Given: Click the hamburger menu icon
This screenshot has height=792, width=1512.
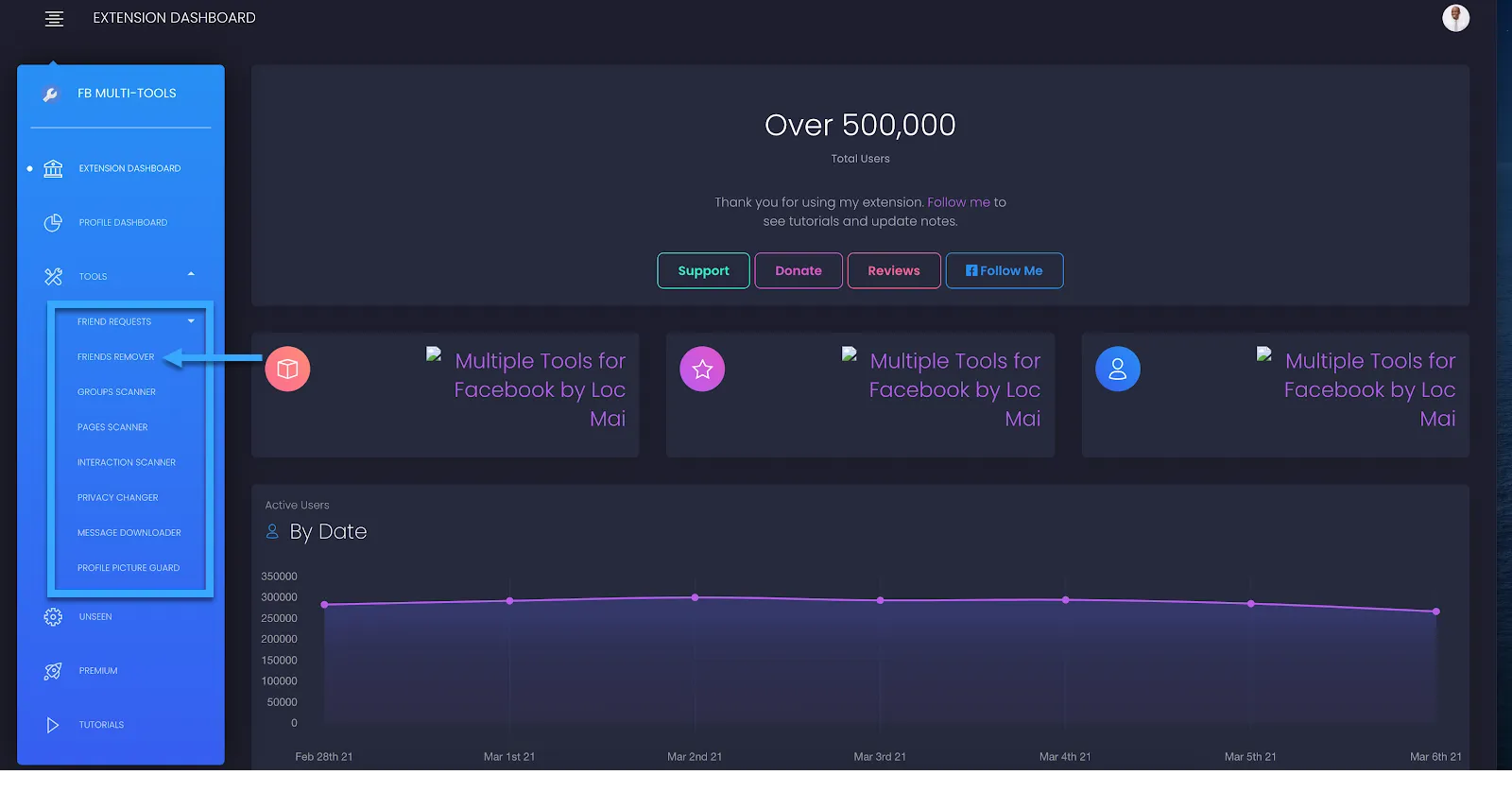Looking at the screenshot, I should point(54,19).
